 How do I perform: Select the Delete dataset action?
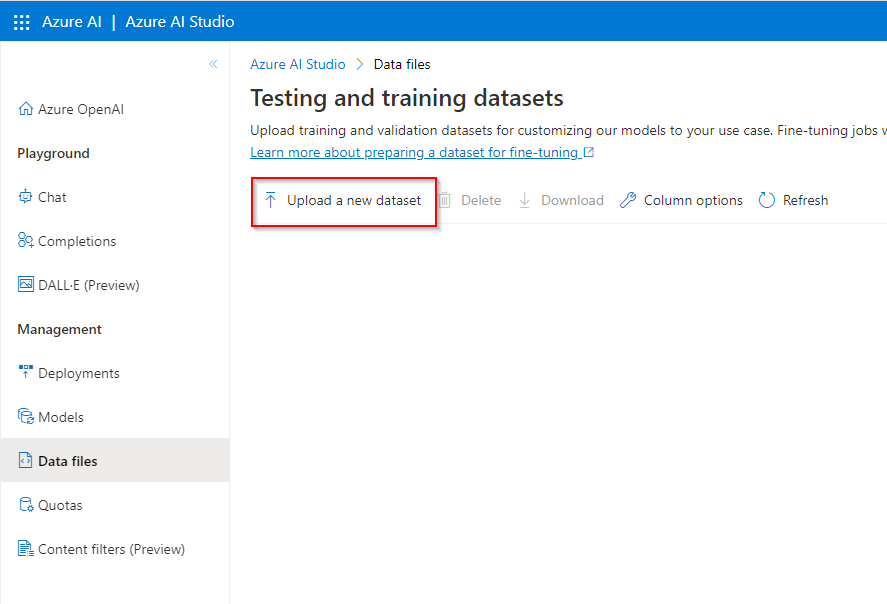(x=470, y=200)
